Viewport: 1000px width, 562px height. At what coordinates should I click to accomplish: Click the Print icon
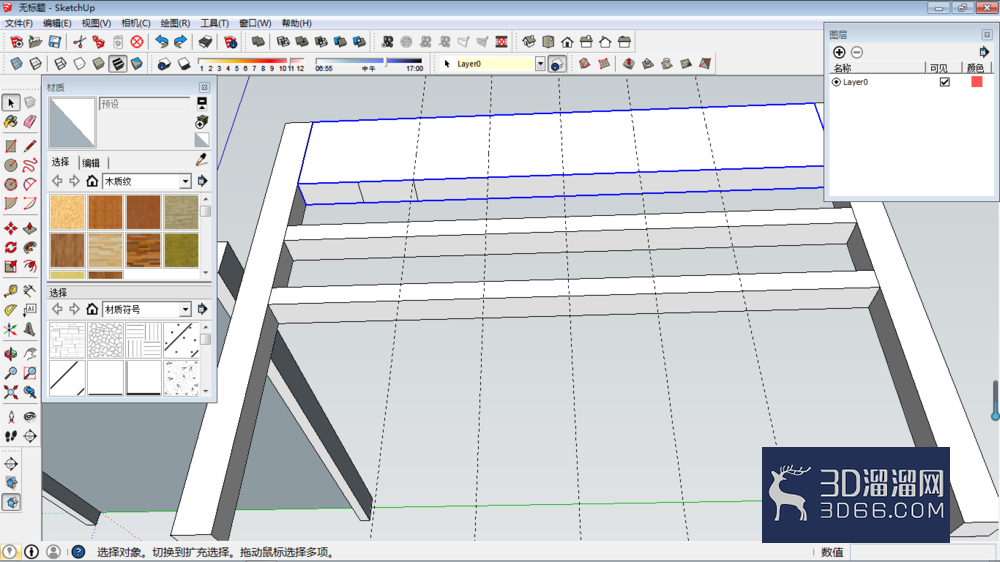pyautogui.click(x=205, y=41)
